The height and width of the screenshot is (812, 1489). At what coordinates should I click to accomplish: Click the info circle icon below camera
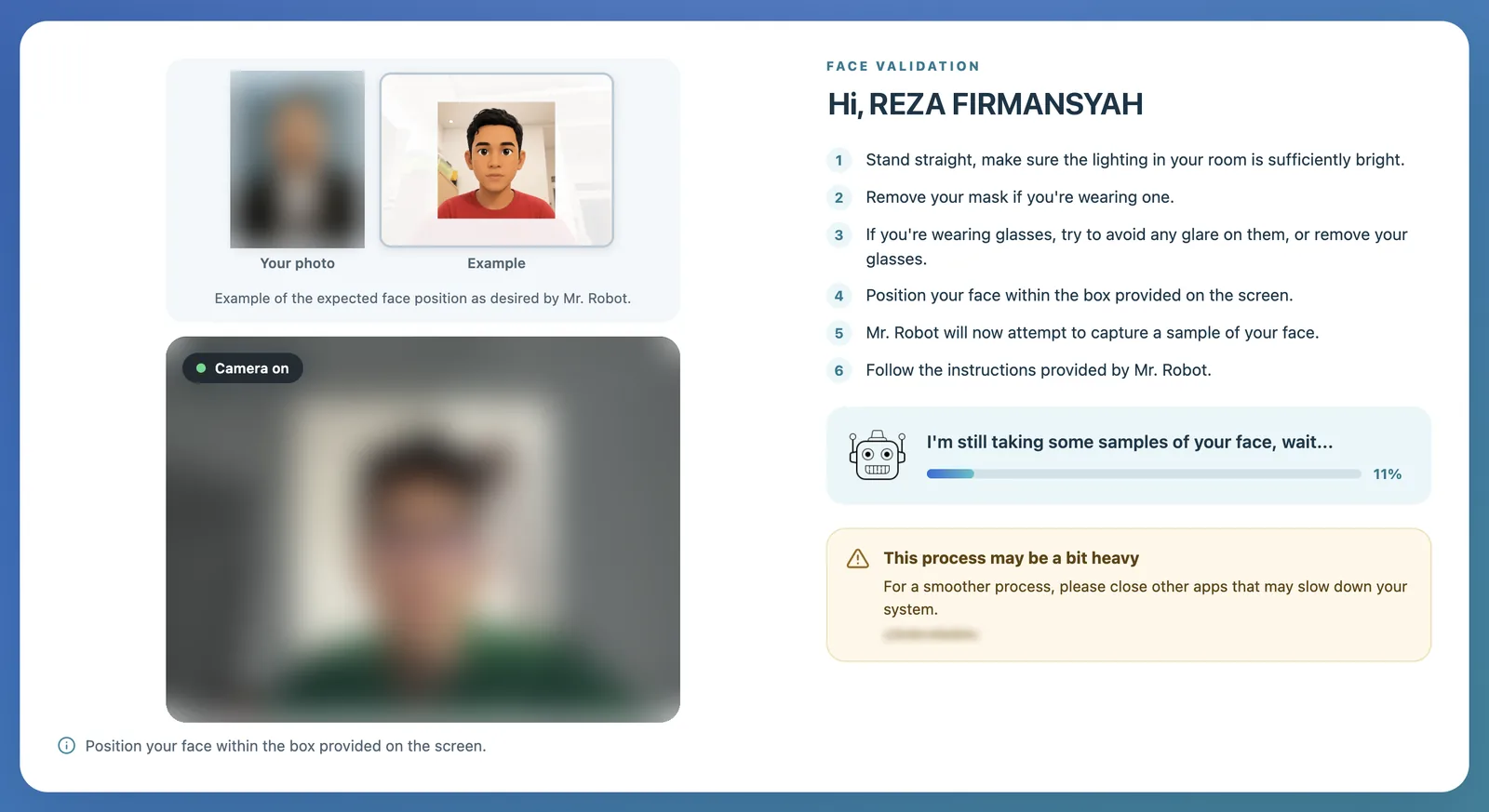click(x=66, y=746)
